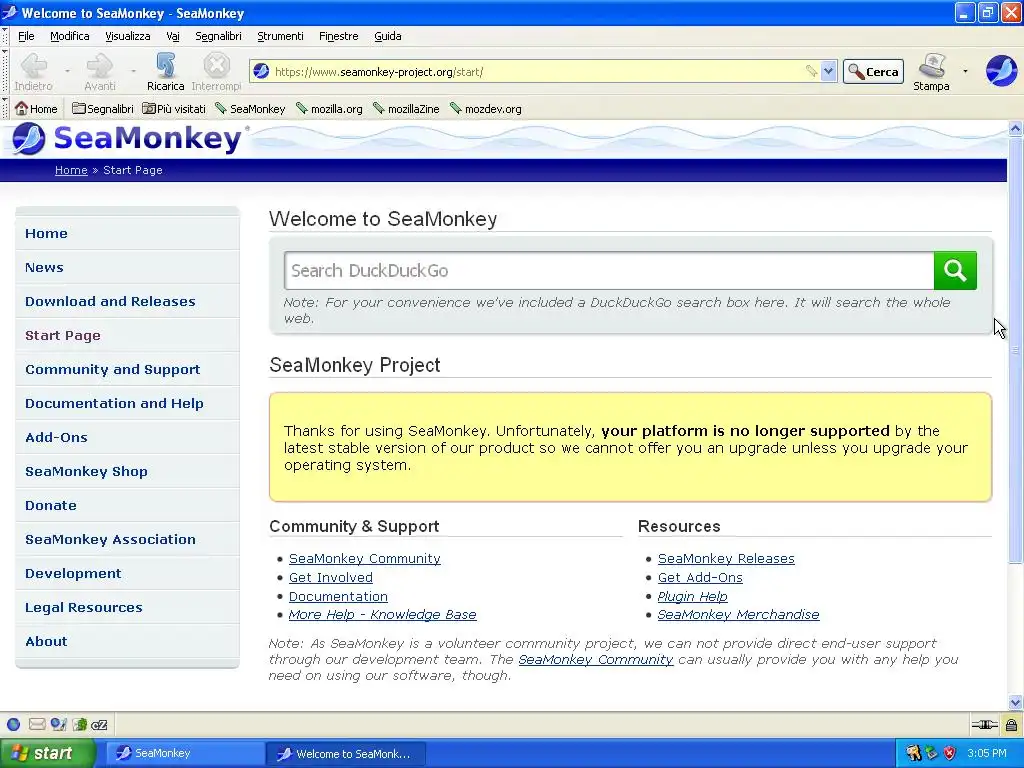Open the SeaMonkey Merchandise link
The image size is (1024, 768).
(739, 615)
